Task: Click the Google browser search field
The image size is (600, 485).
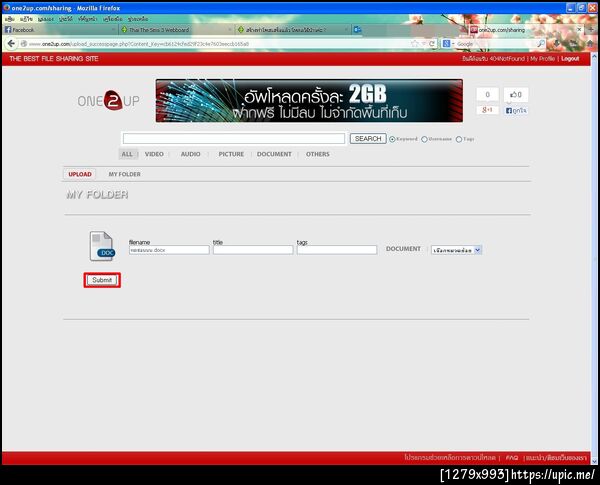Action: pos(496,44)
